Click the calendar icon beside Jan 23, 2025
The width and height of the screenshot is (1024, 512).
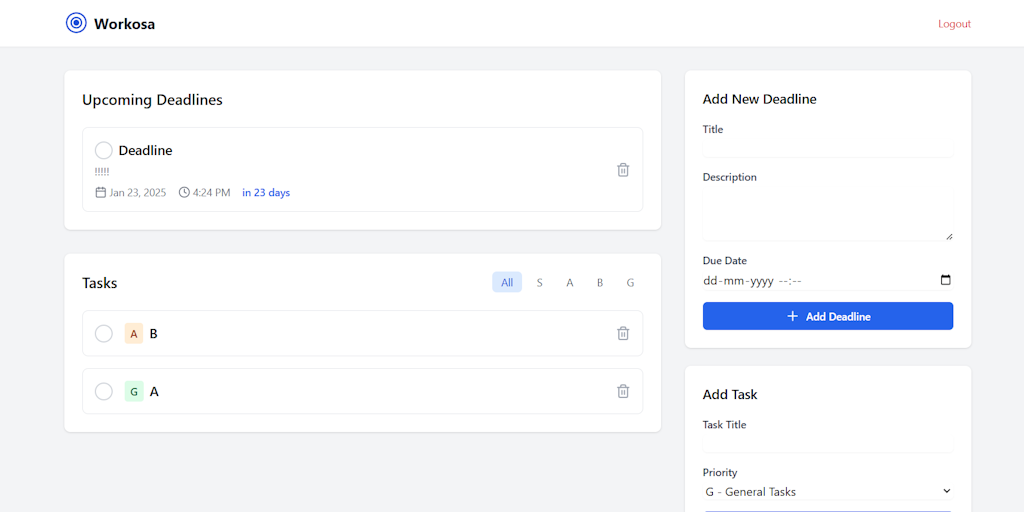point(100,193)
